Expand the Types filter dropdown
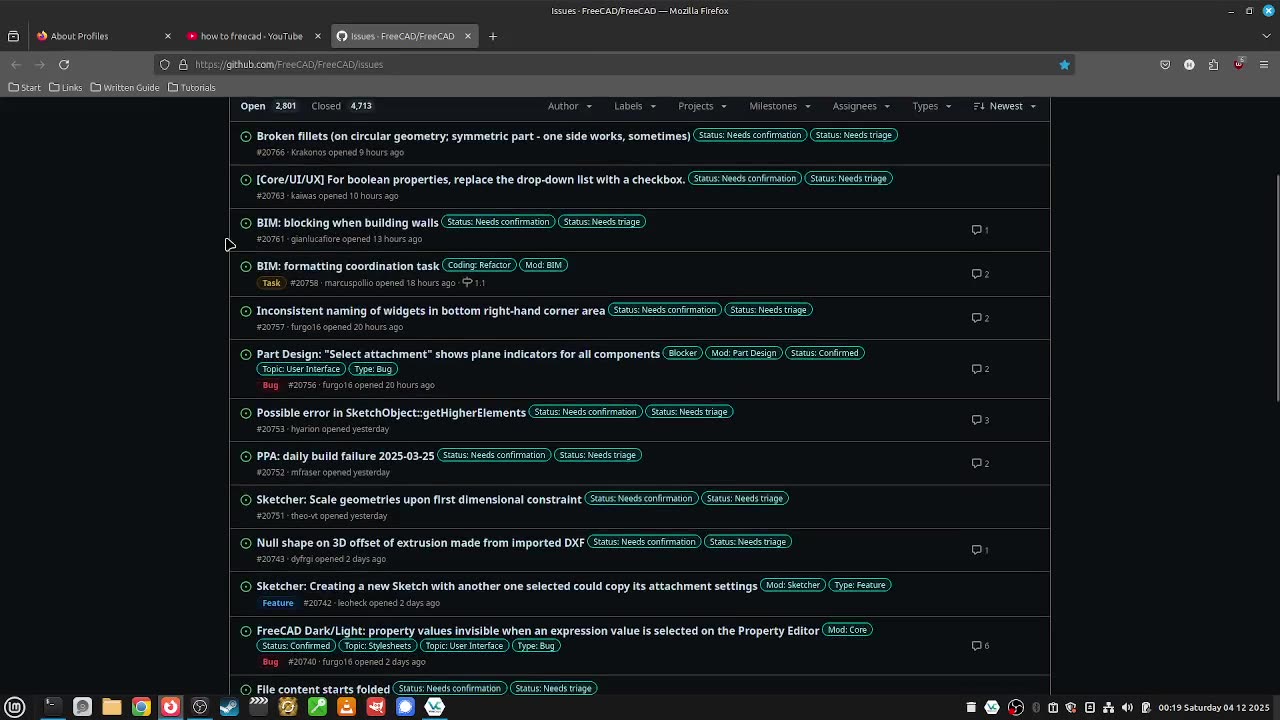The height and width of the screenshot is (720, 1280). 932,106
